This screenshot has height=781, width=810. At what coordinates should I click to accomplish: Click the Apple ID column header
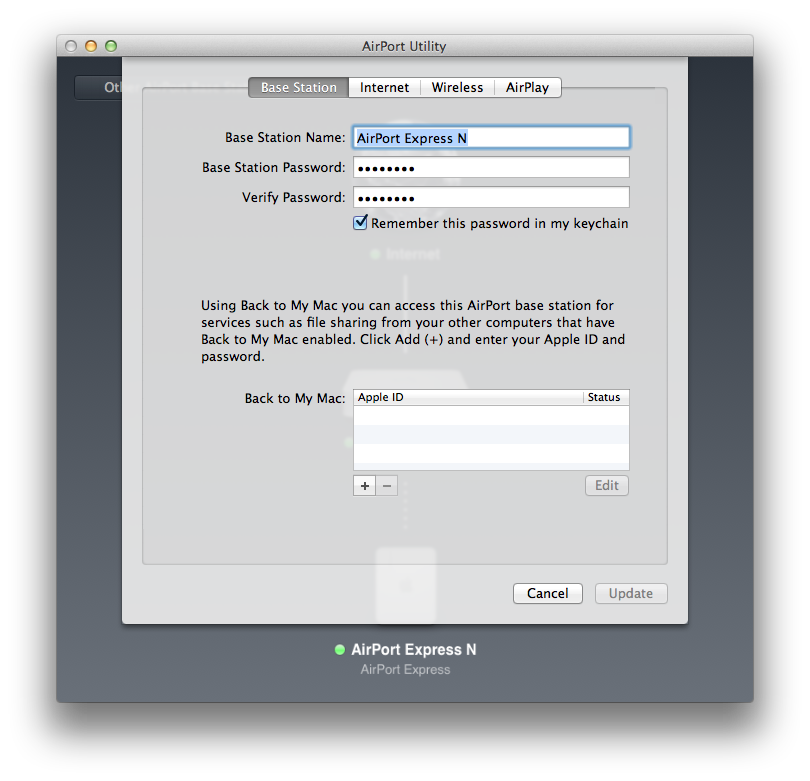click(x=469, y=397)
